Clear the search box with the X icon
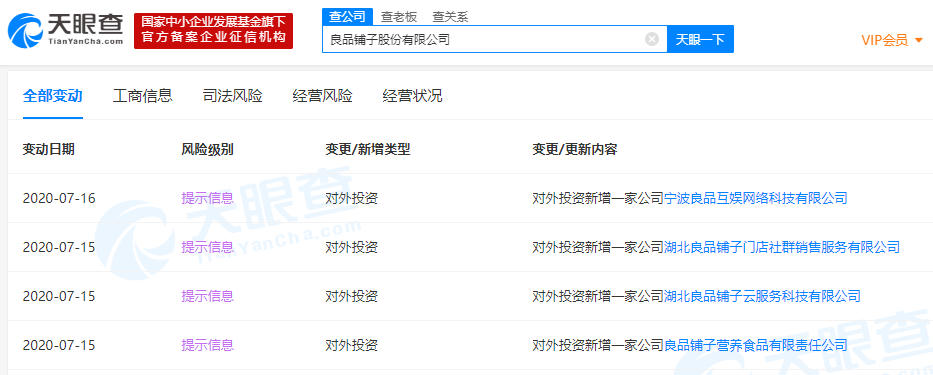This screenshot has height=375, width=933. pos(652,39)
